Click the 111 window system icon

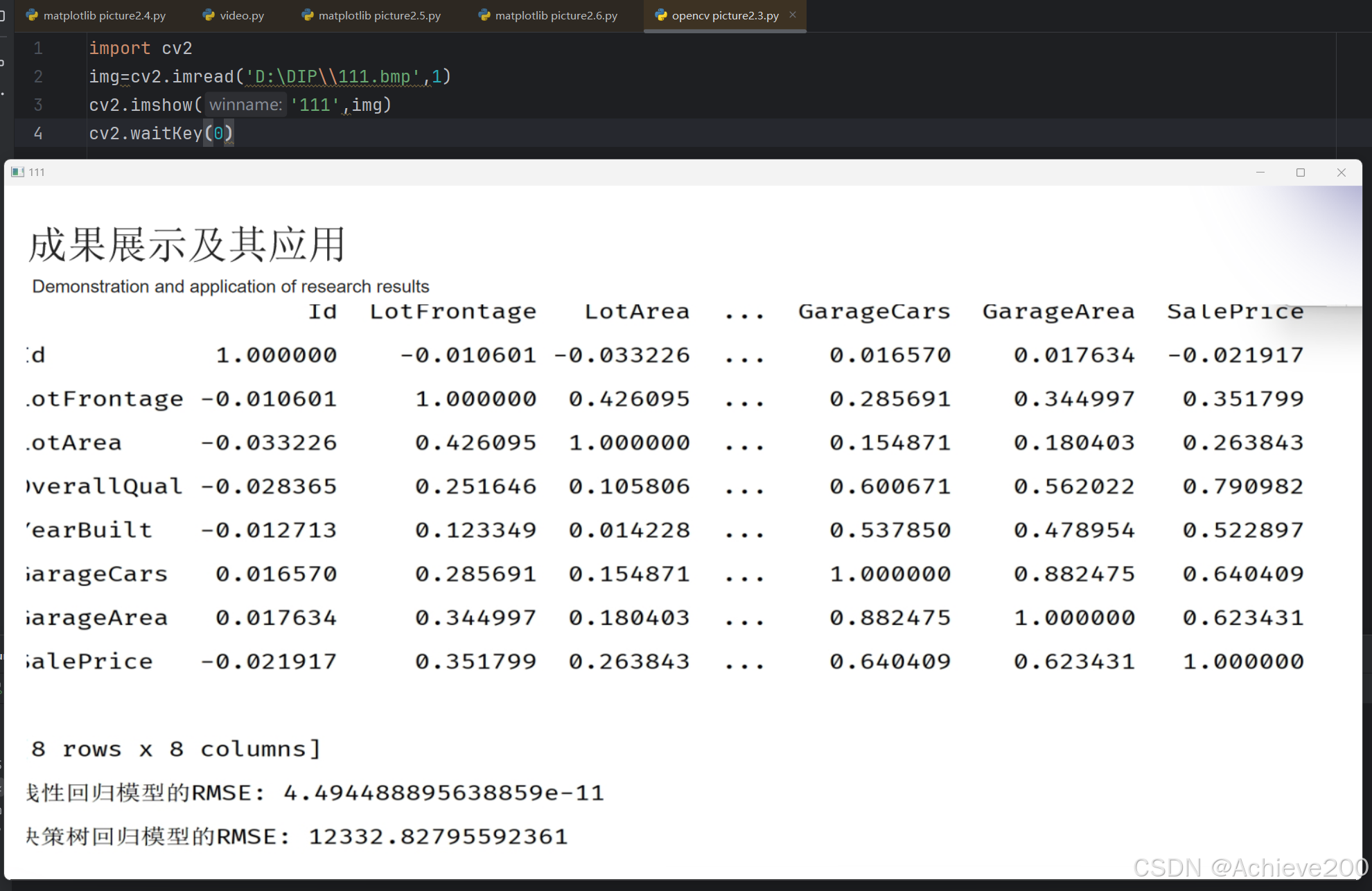pyautogui.click(x=17, y=173)
